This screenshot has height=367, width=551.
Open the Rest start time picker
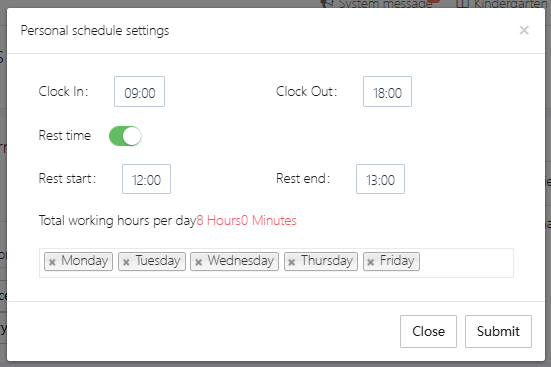147,179
